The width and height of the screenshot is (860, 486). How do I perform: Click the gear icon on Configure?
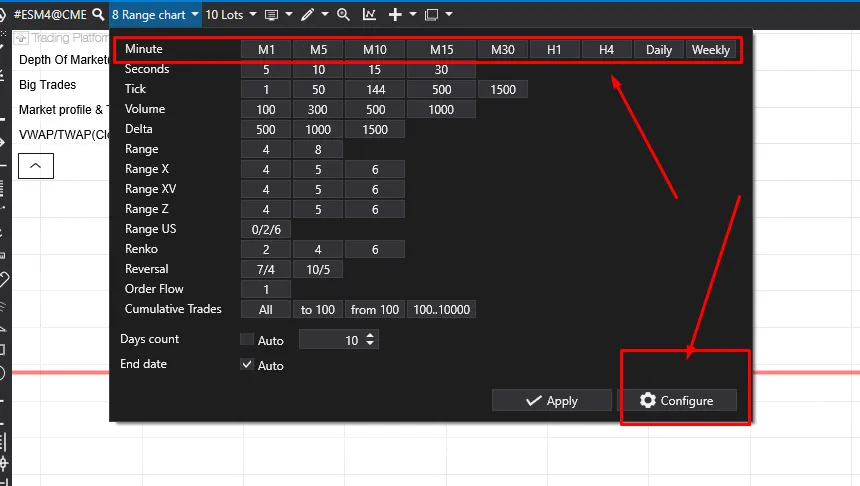648,400
